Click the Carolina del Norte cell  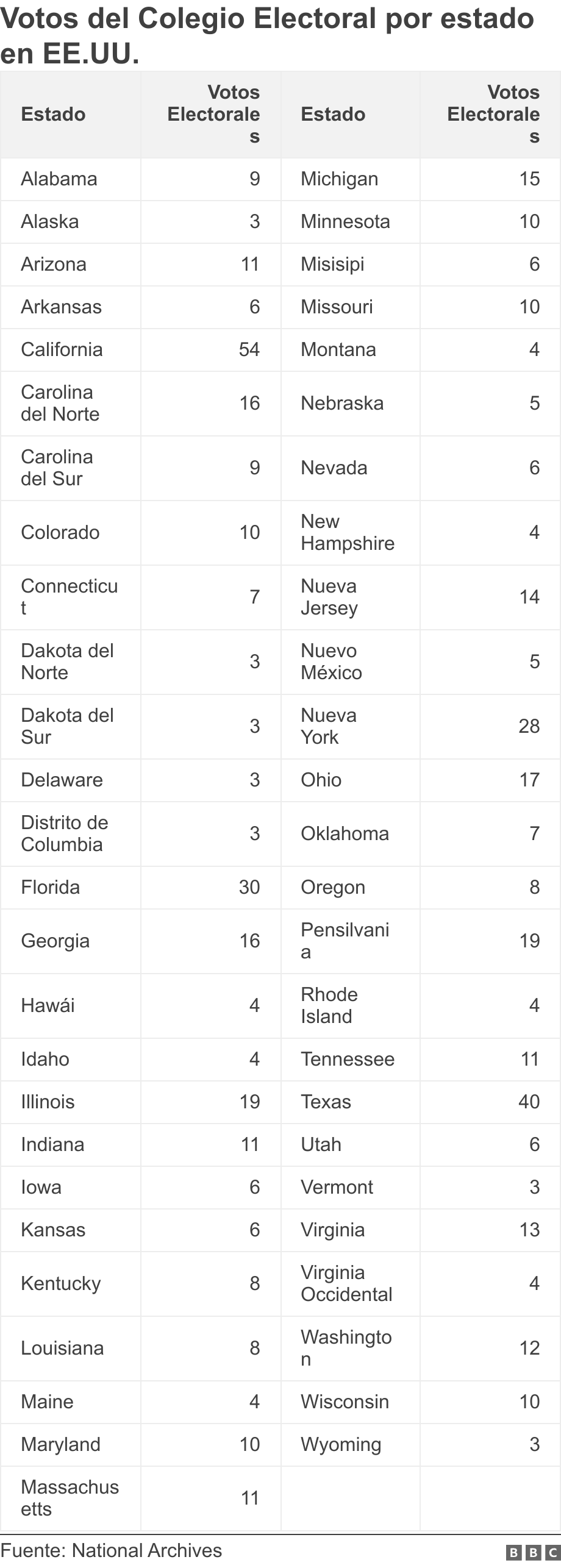tap(60, 403)
